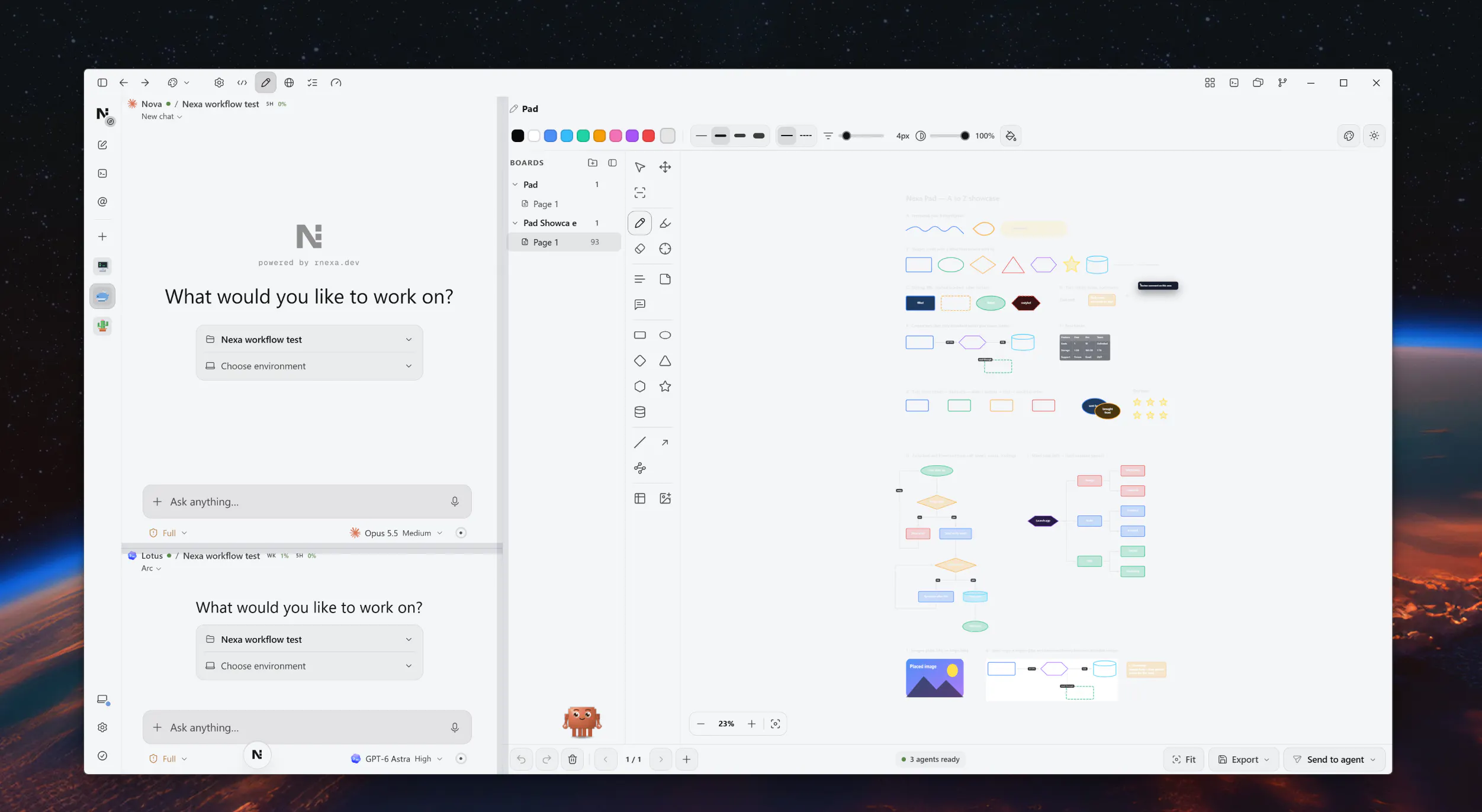Viewport: 1482px width, 812px height.
Task: Collapse the Pad Showcase board tree
Action: tap(515, 223)
